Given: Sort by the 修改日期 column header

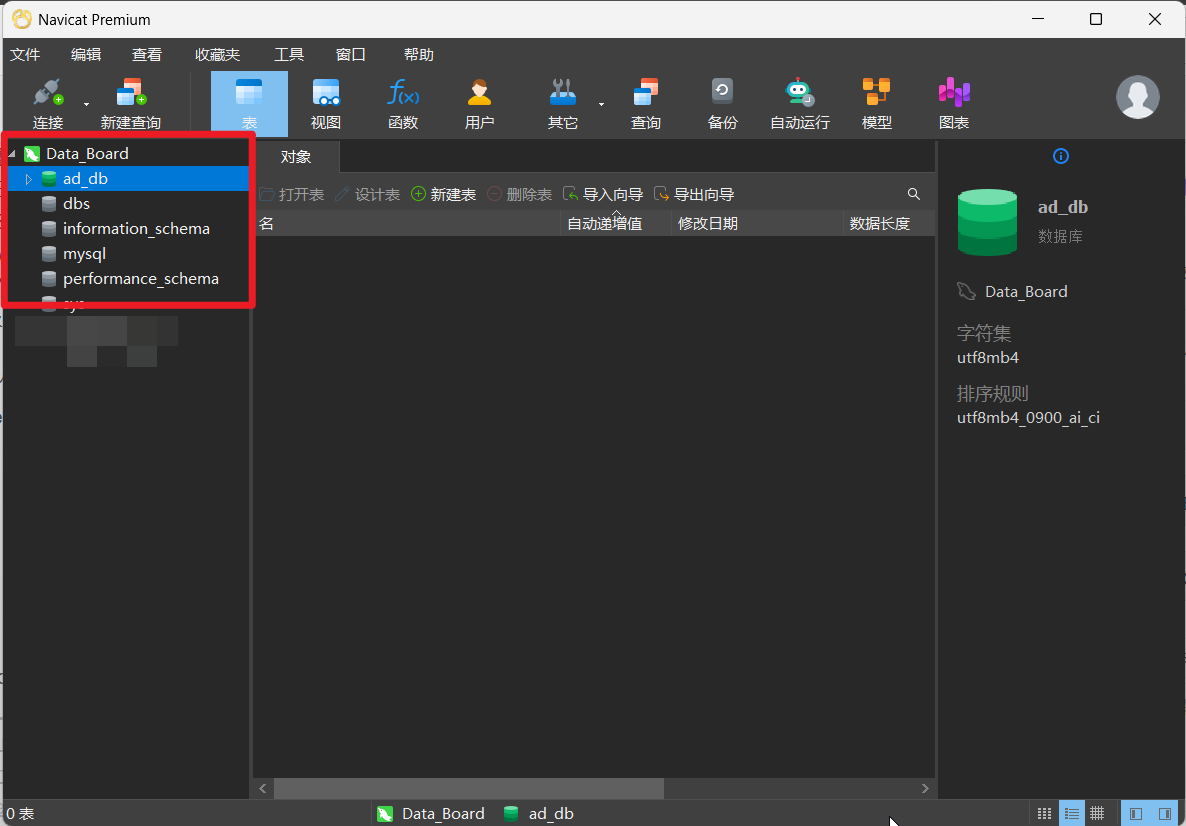Looking at the screenshot, I should click(x=757, y=223).
